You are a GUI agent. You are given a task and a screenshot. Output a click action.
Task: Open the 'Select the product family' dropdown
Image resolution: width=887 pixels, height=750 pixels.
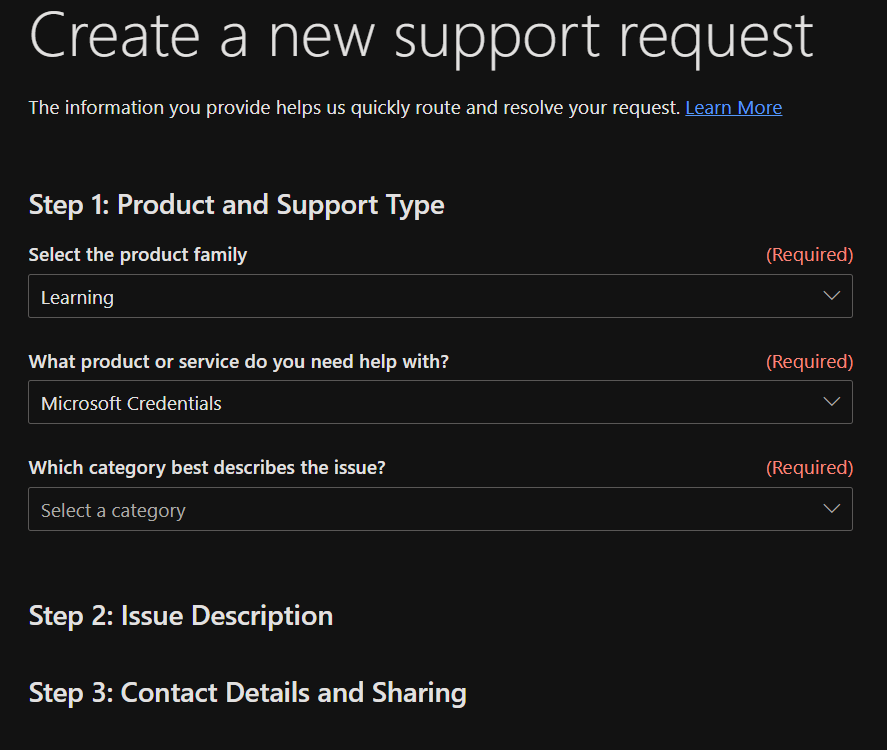click(x=440, y=296)
